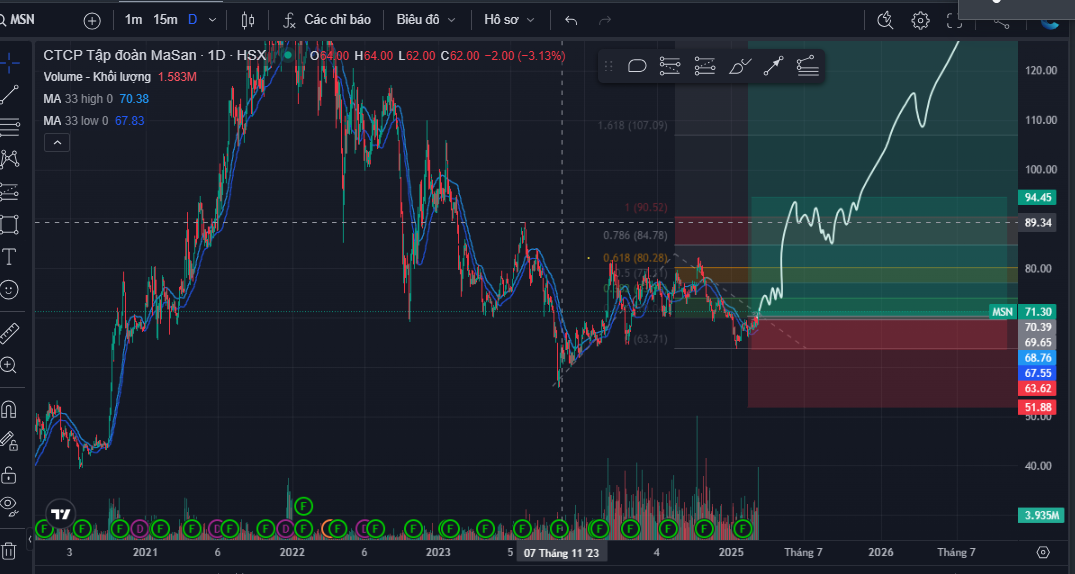This screenshot has height=574, width=1075.
Task: Click the 94.45 price label
Action: (x=1037, y=198)
